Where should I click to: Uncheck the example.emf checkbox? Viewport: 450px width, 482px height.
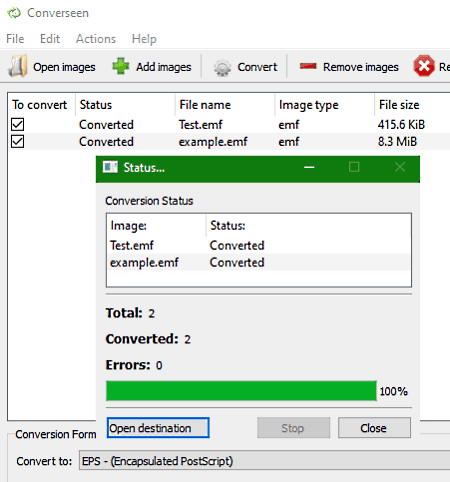17,141
